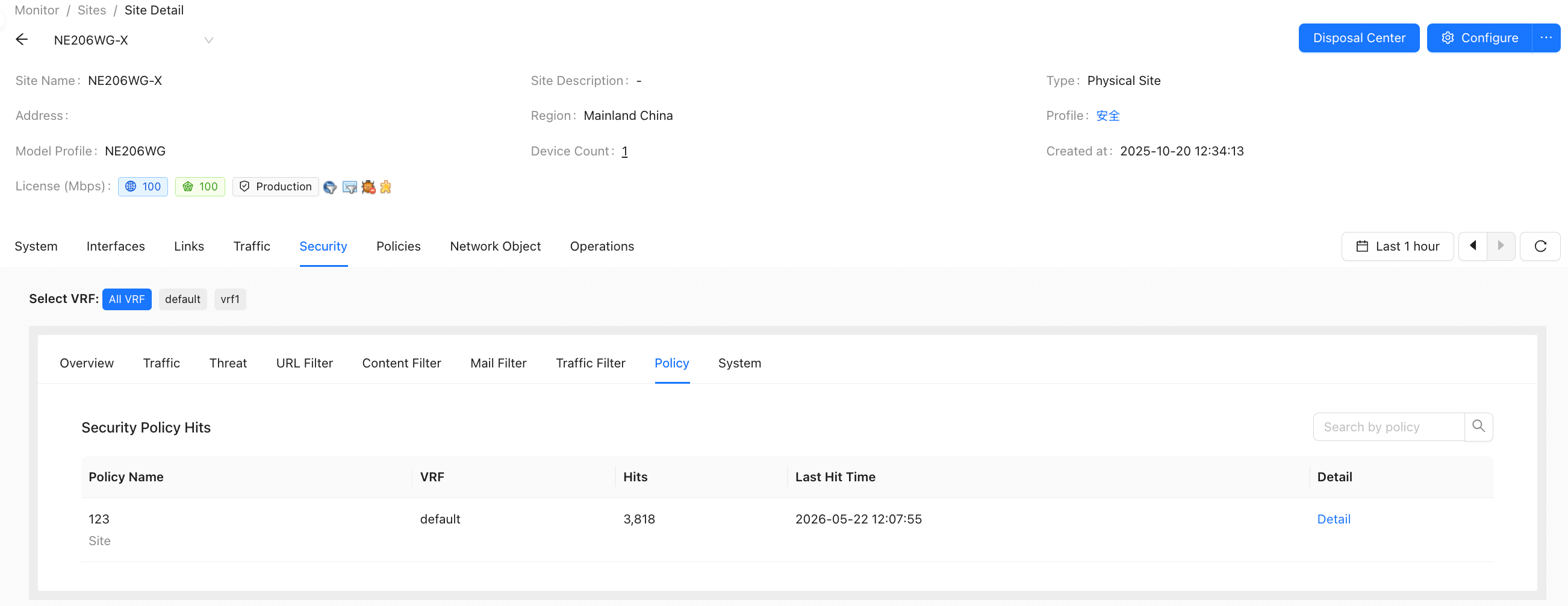Select the Security site tab
Image resolution: width=1568 pixels, height=606 pixels.
point(323,246)
